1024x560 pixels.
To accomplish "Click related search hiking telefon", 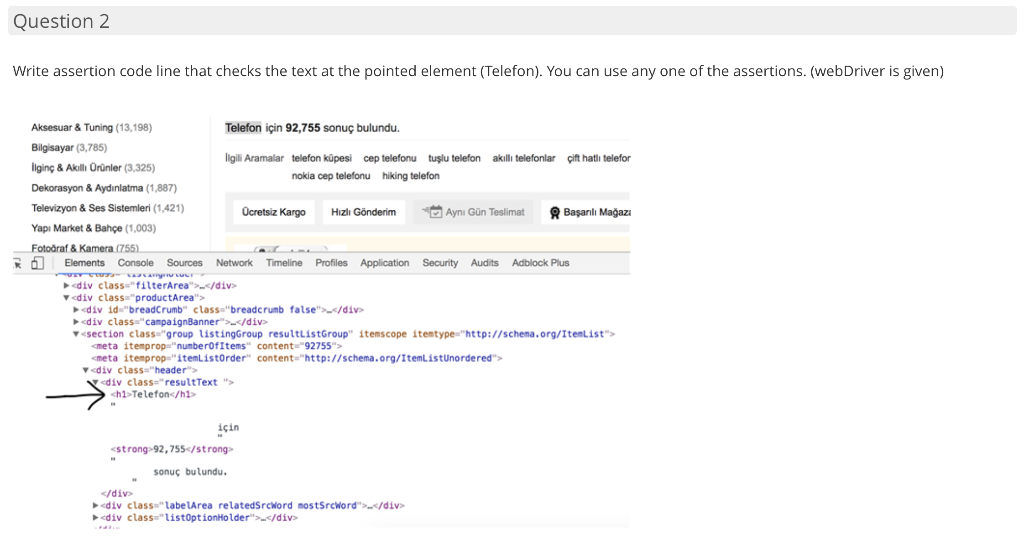I will [411, 176].
